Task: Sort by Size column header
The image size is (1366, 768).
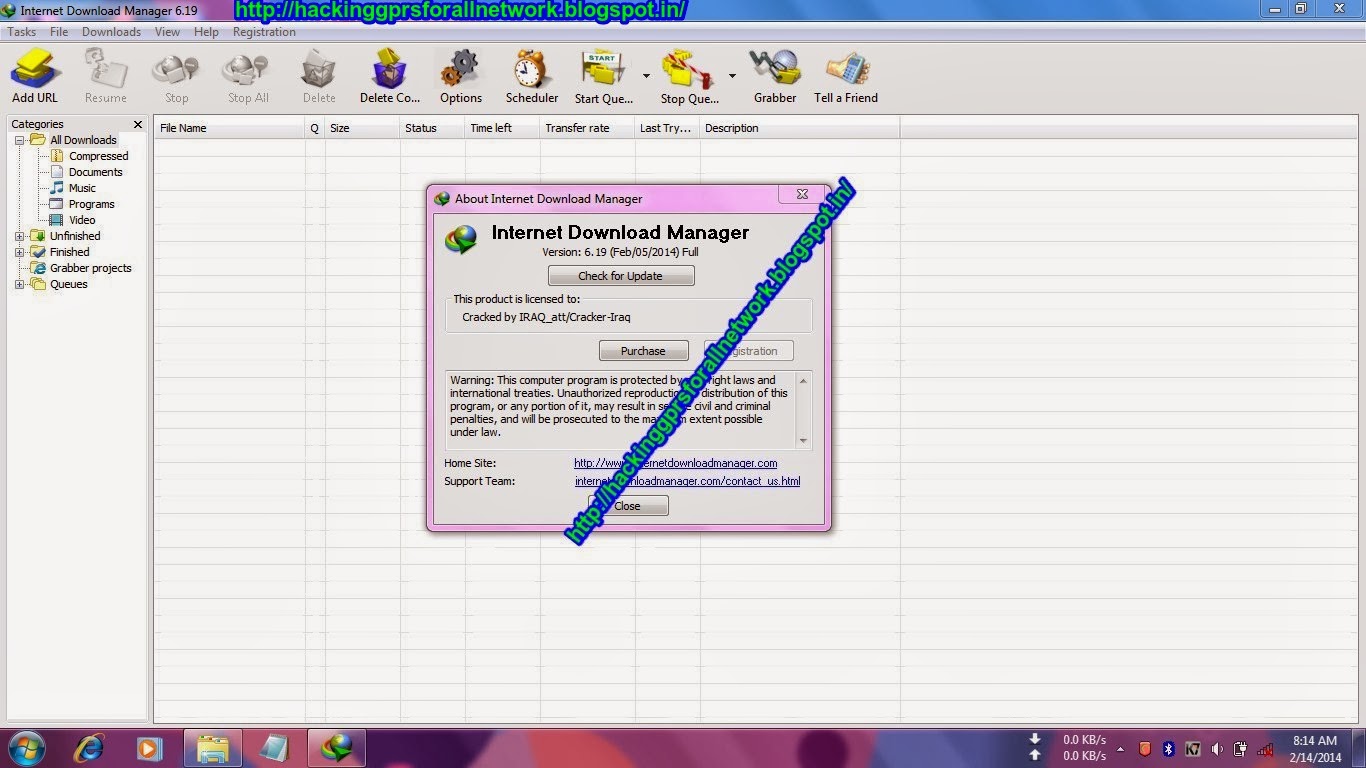Action: 362,128
